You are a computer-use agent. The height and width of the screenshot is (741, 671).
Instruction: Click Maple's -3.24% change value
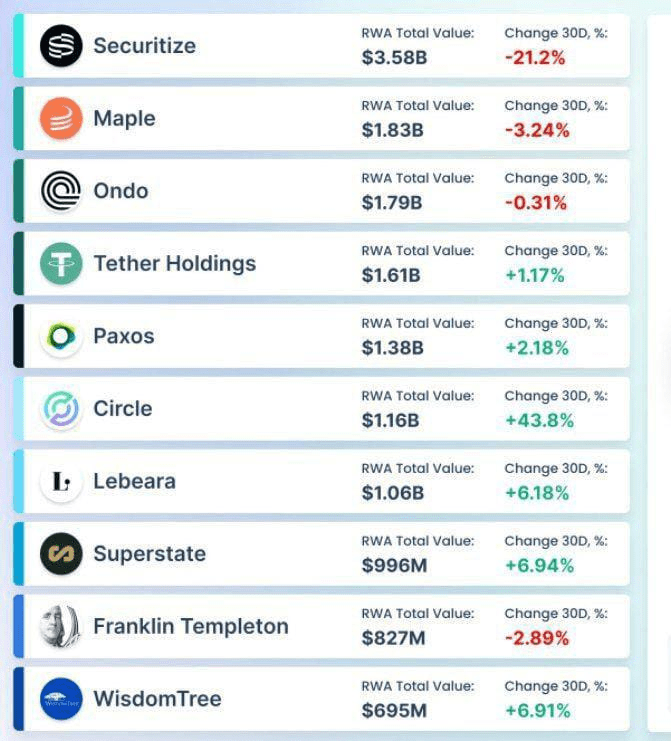point(537,131)
